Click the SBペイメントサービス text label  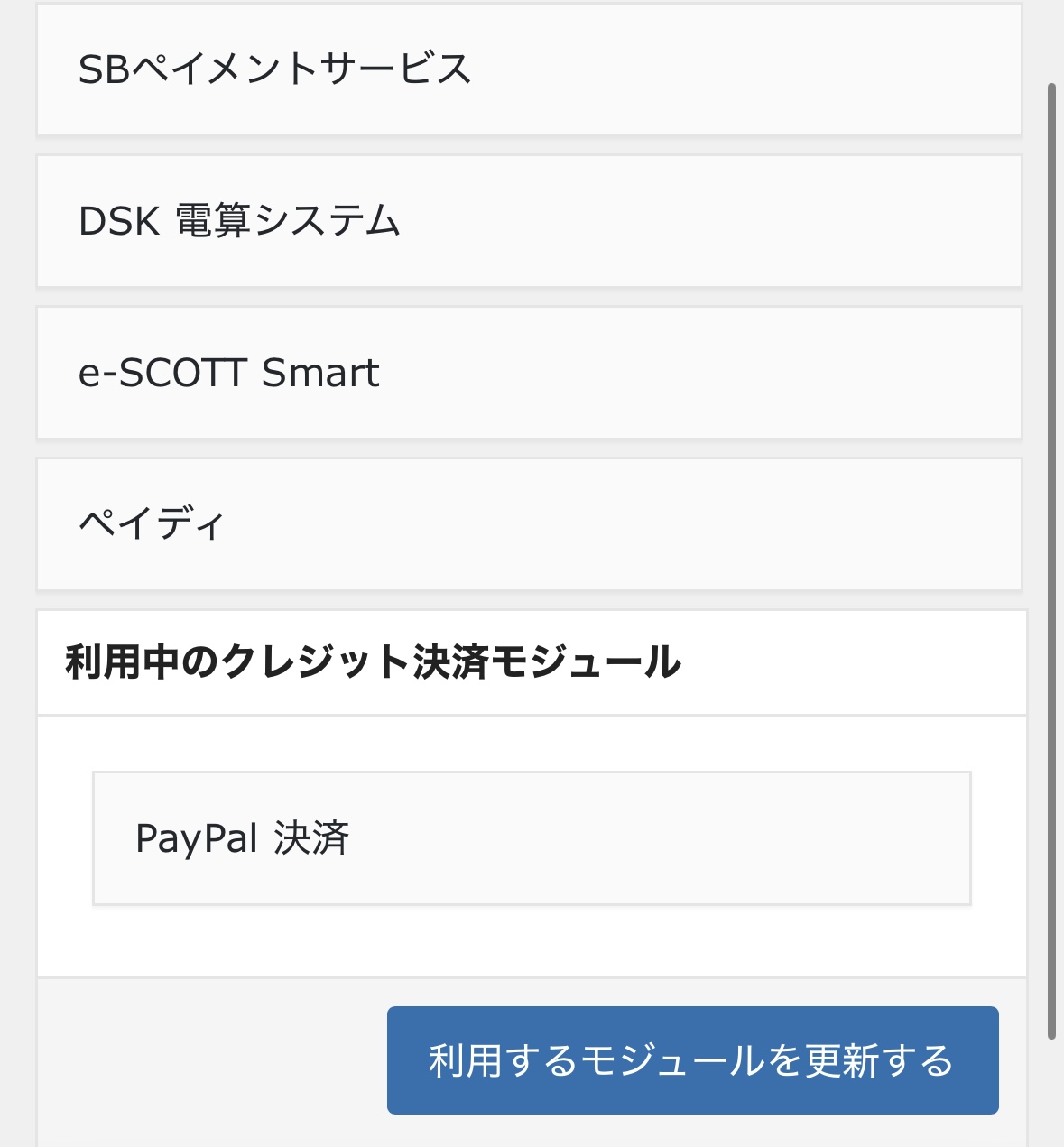point(274,69)
